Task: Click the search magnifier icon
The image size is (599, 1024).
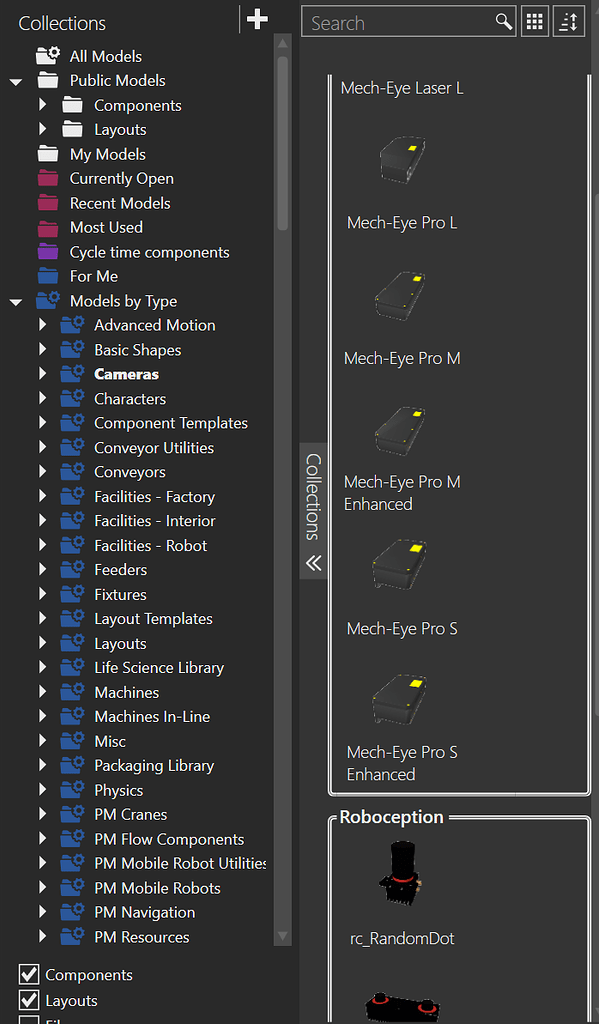Action: [504, 22]
